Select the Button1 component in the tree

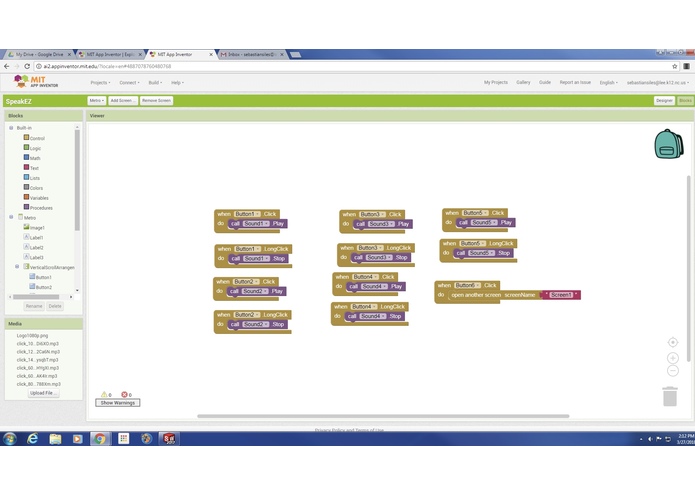click(x=40, y=277)
